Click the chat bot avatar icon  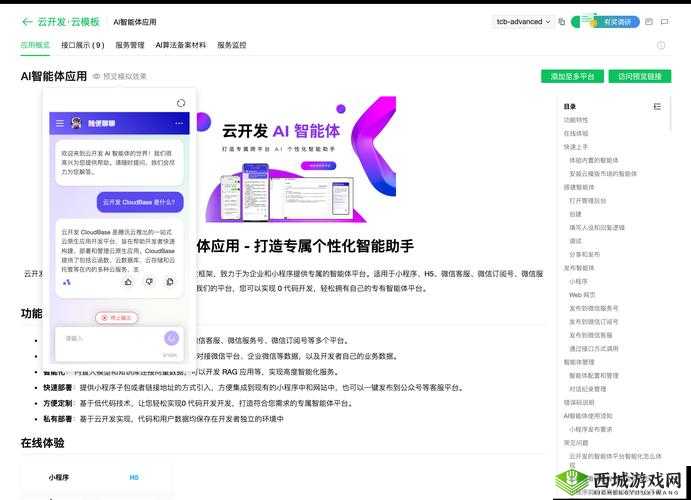pyautogui.click(x=76, y=123)
